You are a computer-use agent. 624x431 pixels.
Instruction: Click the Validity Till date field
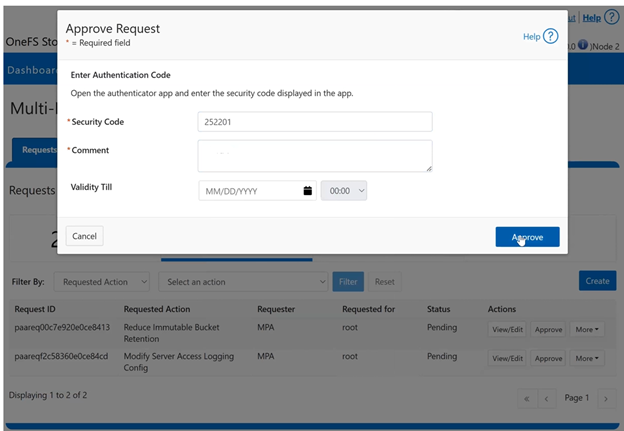click(x=250, y=190)
